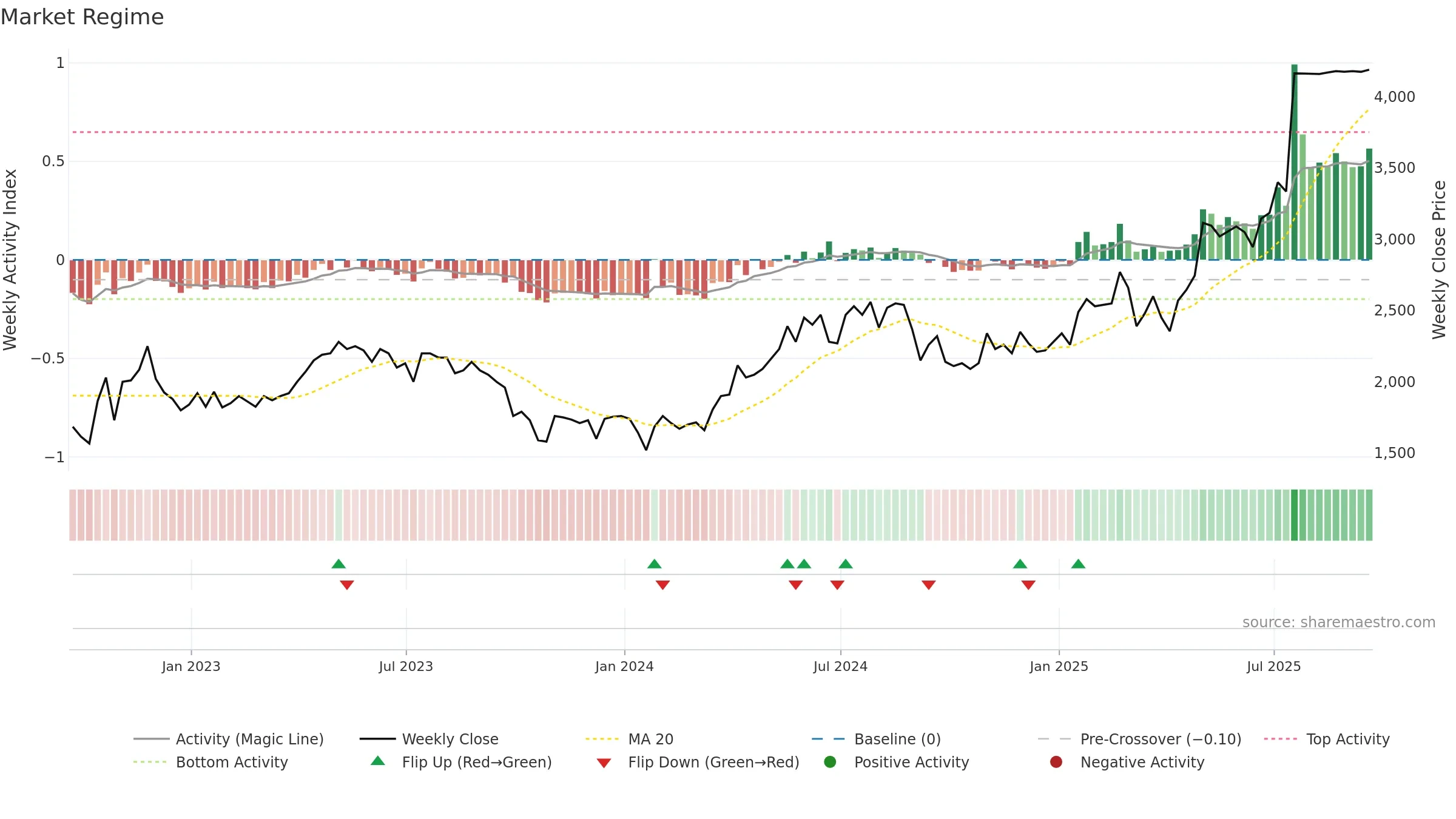
Task: Click the Negative Activity legend label
Action: [x=1142, y=762]
